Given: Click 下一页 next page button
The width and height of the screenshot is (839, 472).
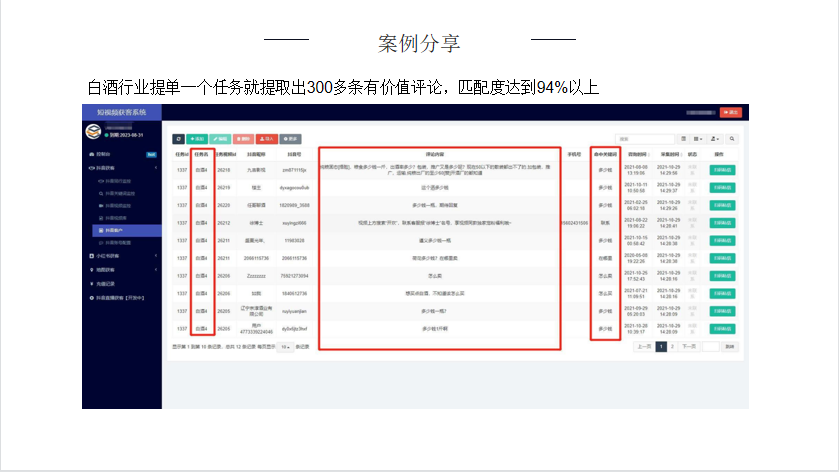Looking at the screenshot, I should click(x=689, y=347).
